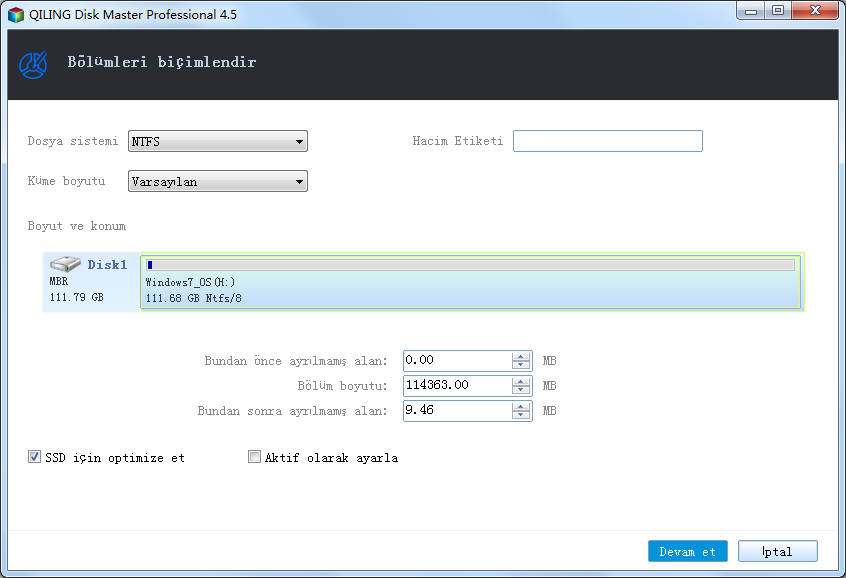The image size is (846, 578).
Task: Click the Hacim Etiketi text field
Action: [x=608, y=141]
